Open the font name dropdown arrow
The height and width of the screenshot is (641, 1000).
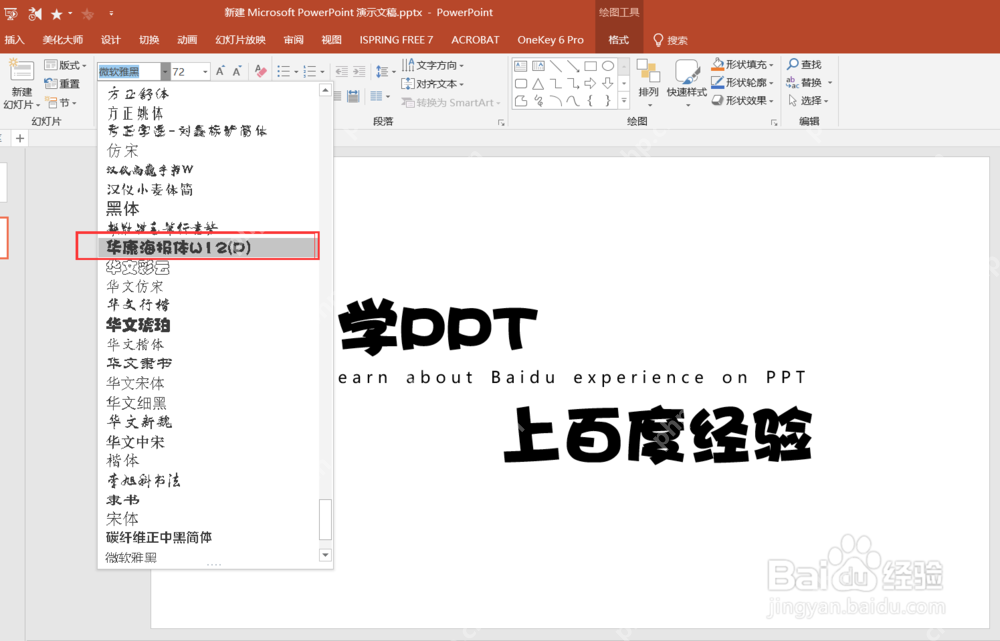pyautogui.click(x=165, y=71)
